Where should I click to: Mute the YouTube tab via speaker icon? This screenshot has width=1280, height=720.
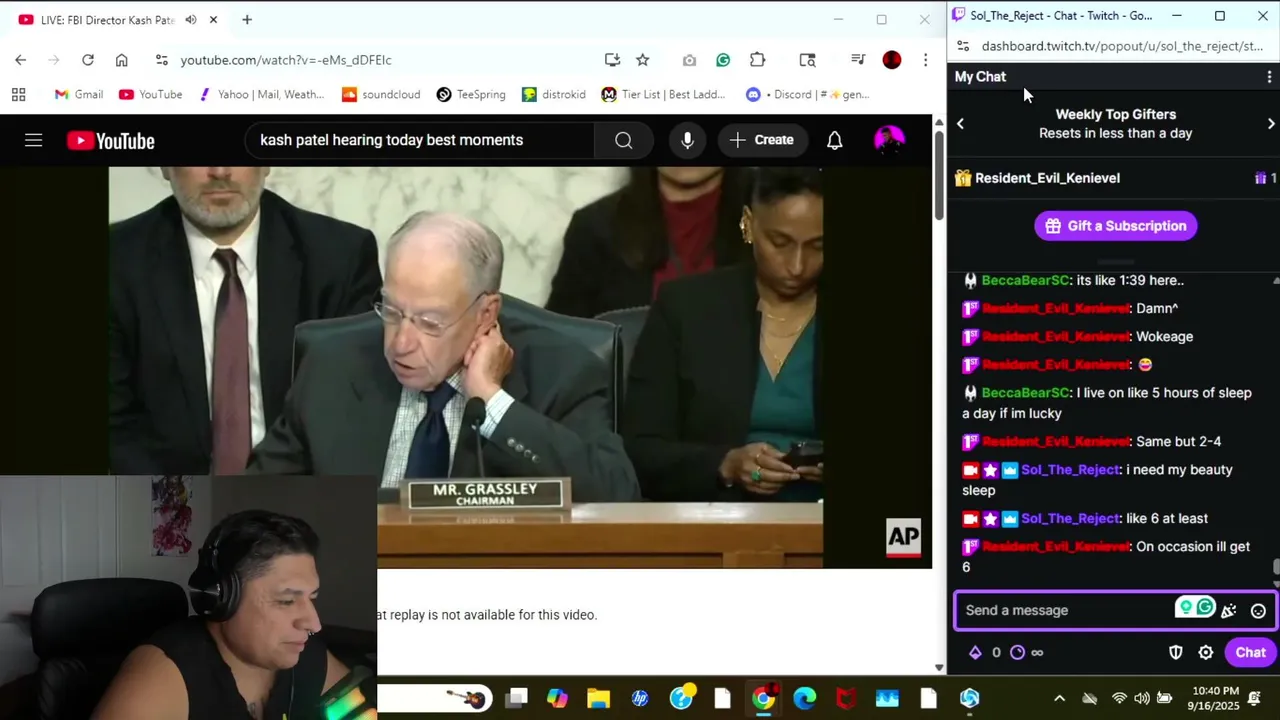click(191, 20)
